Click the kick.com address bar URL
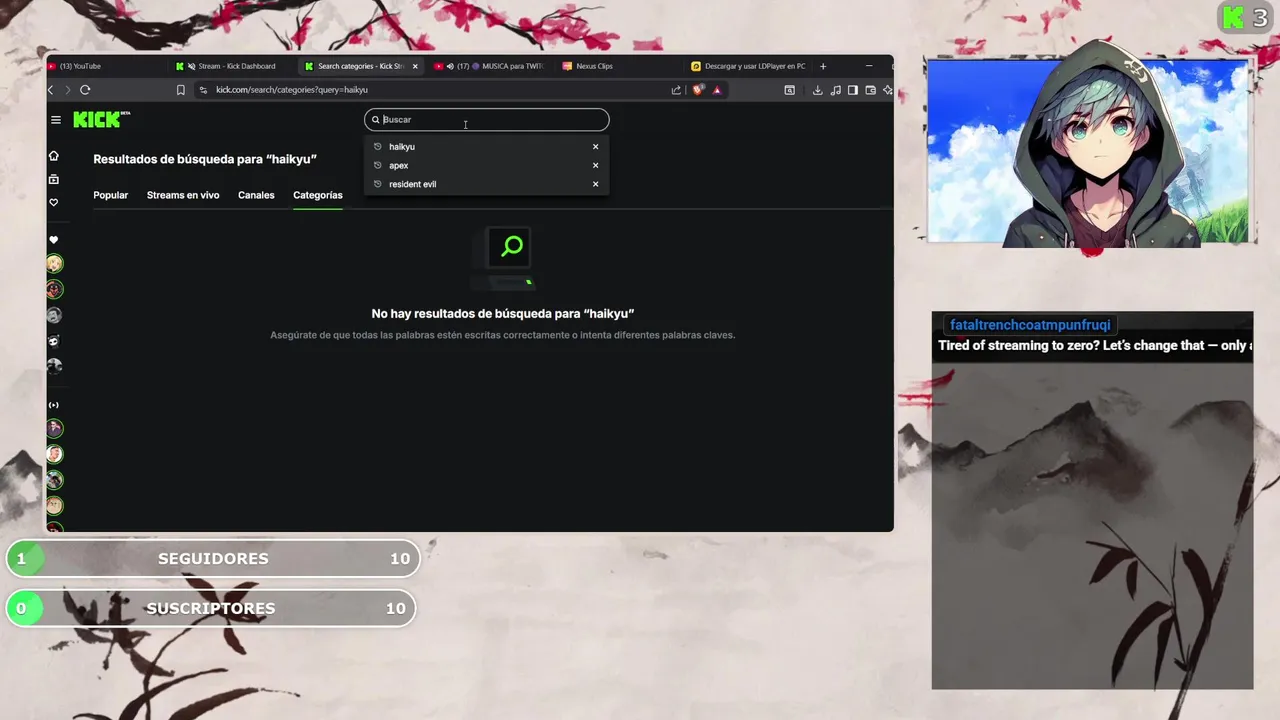Image resolution: width=1280 pixels, height=720 pixels. click(292, 90)
